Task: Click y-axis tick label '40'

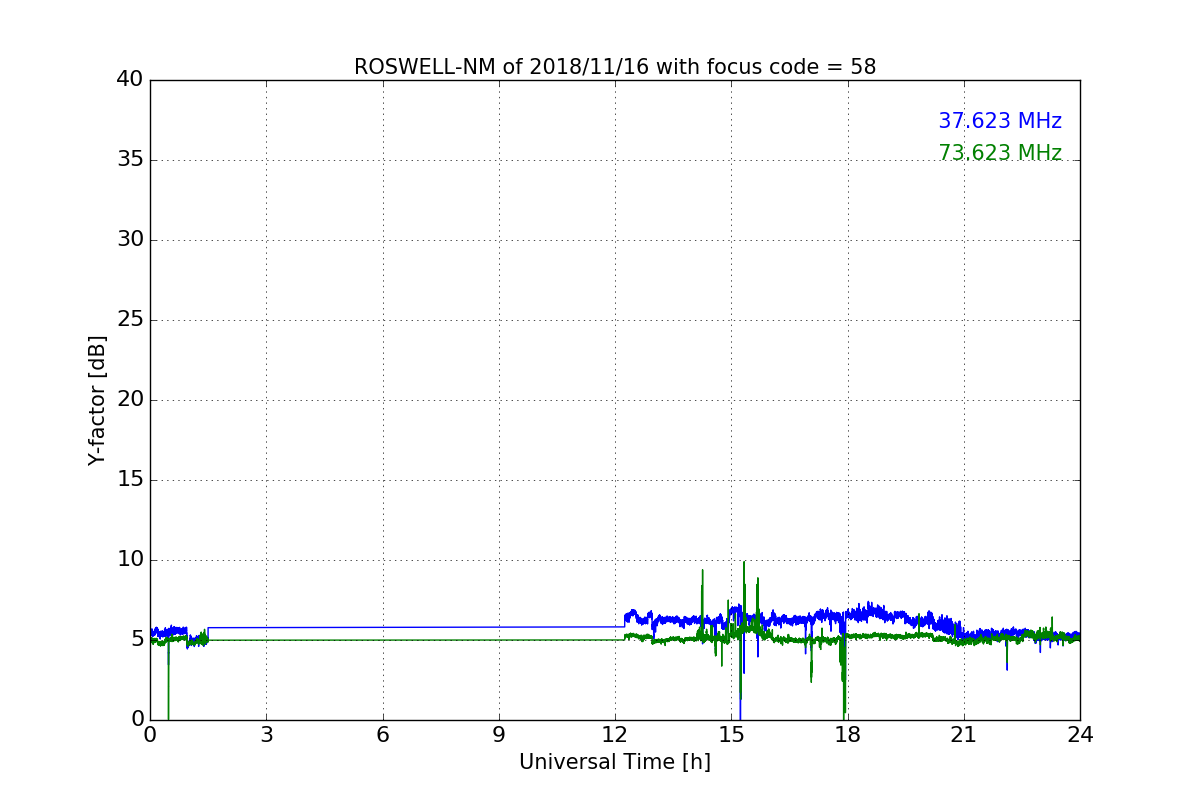Action: pyautogui.click(x=130, y=80)
